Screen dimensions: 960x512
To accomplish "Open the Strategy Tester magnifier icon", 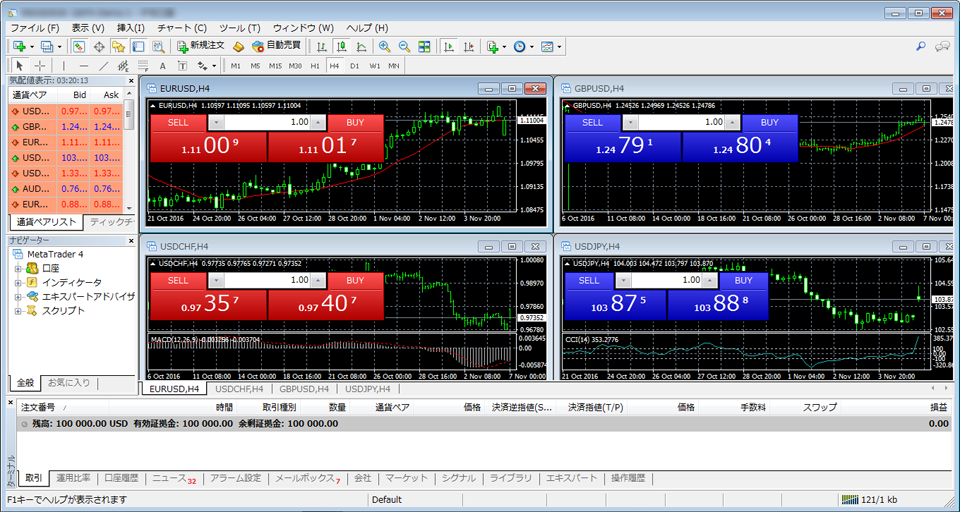I will pyautogui.click(x=158, y=47).
